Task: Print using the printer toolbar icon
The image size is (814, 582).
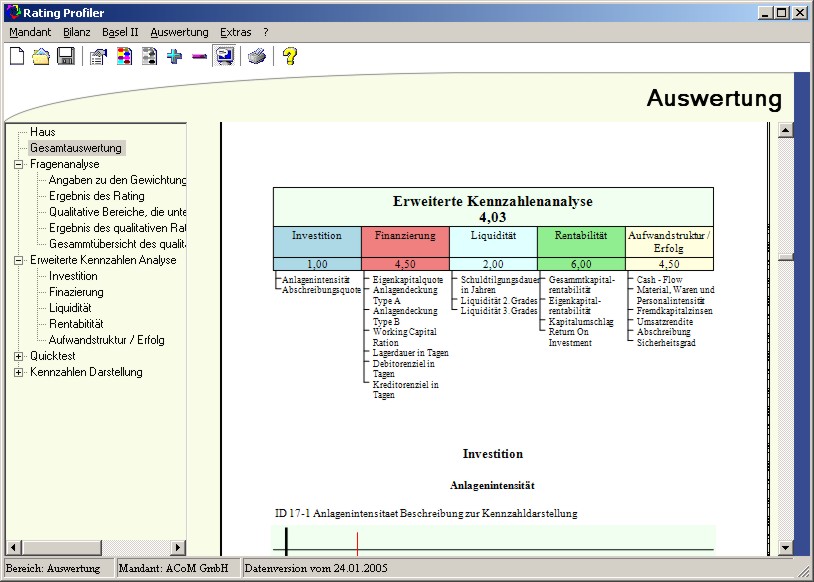Action: click(256, 56)
